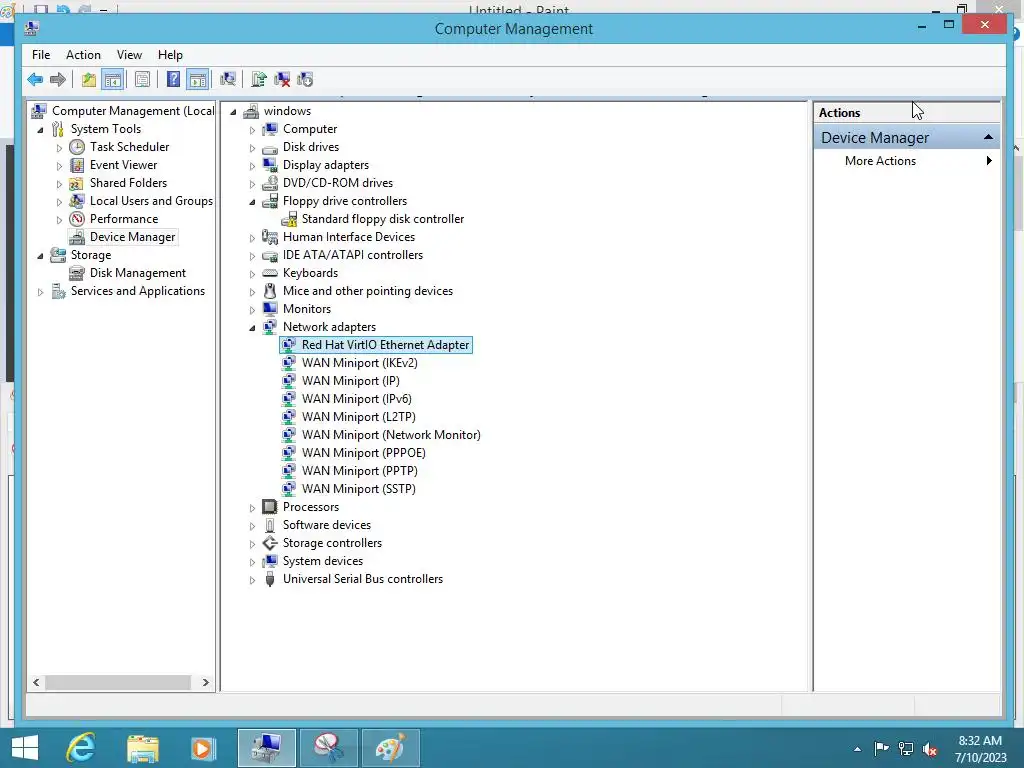
Task: Select Local Users and Groups
Action: point(151,201)
